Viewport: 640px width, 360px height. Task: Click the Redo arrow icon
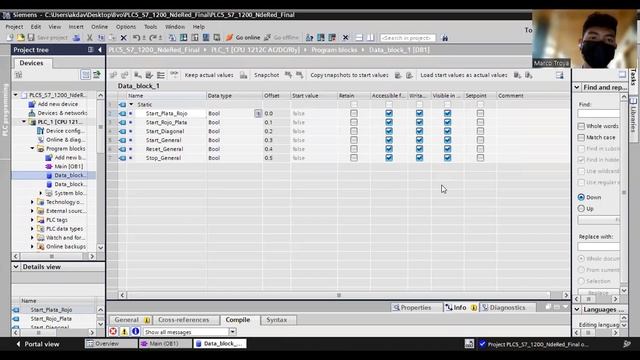pyautogui.click(x=153, y=38)
